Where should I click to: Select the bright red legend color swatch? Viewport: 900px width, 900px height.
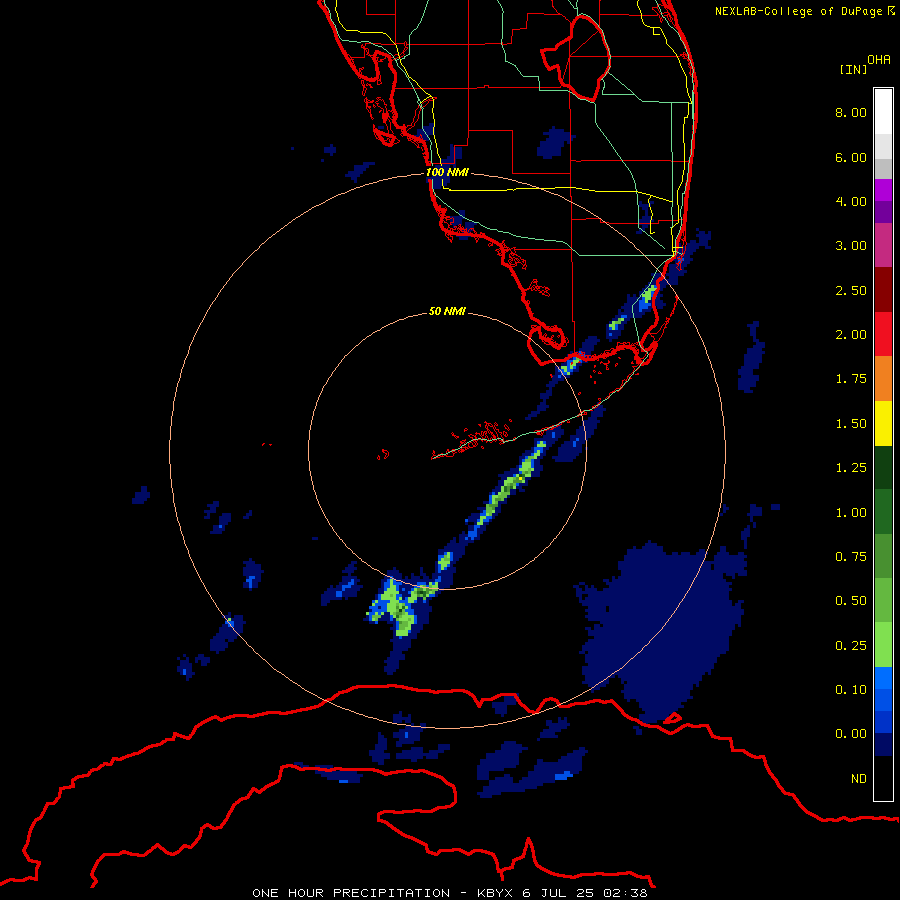click(883, 334)
